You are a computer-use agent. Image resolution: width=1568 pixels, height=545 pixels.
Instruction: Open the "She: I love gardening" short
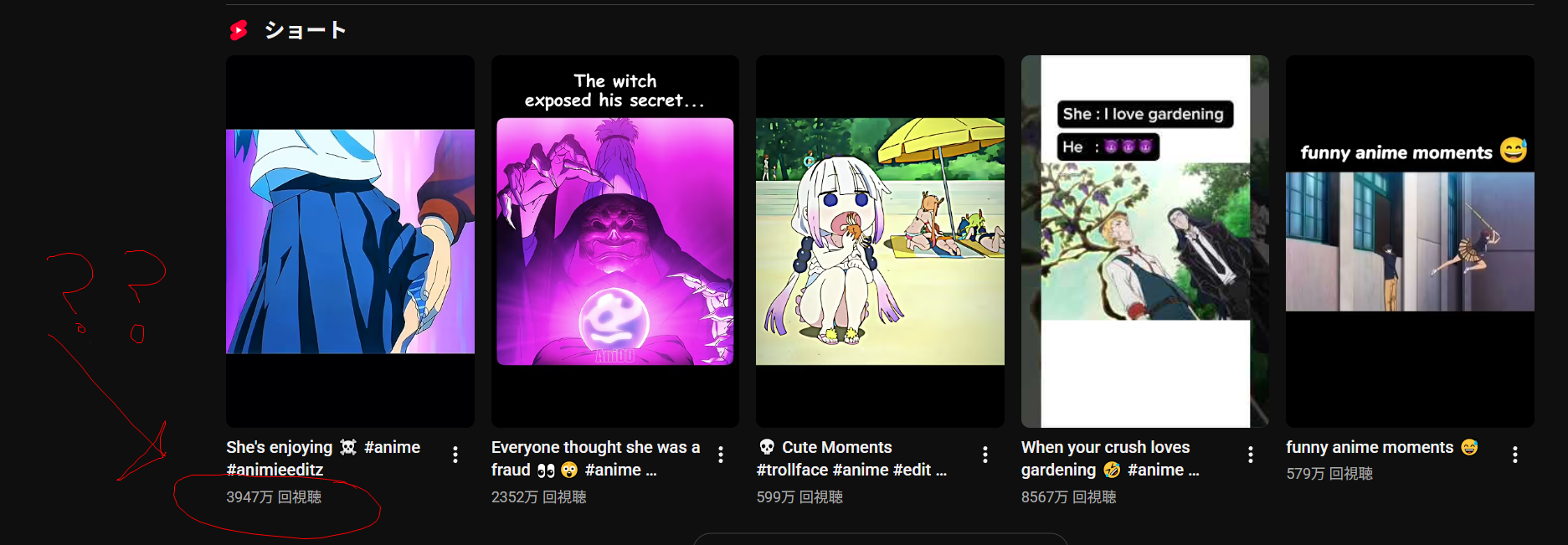pos(1145,241)
